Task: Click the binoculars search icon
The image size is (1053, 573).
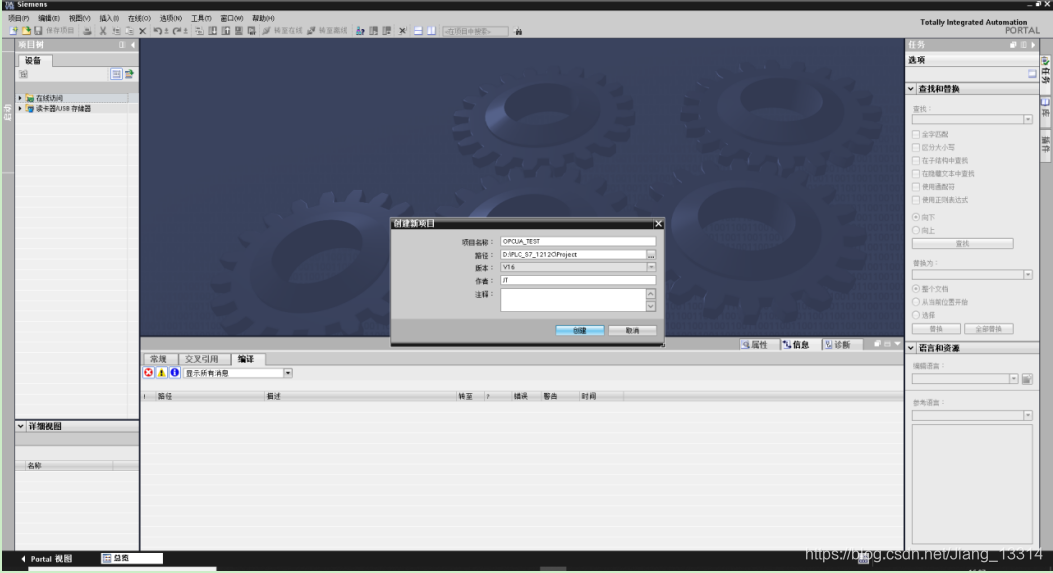Action: pos(518,31)
